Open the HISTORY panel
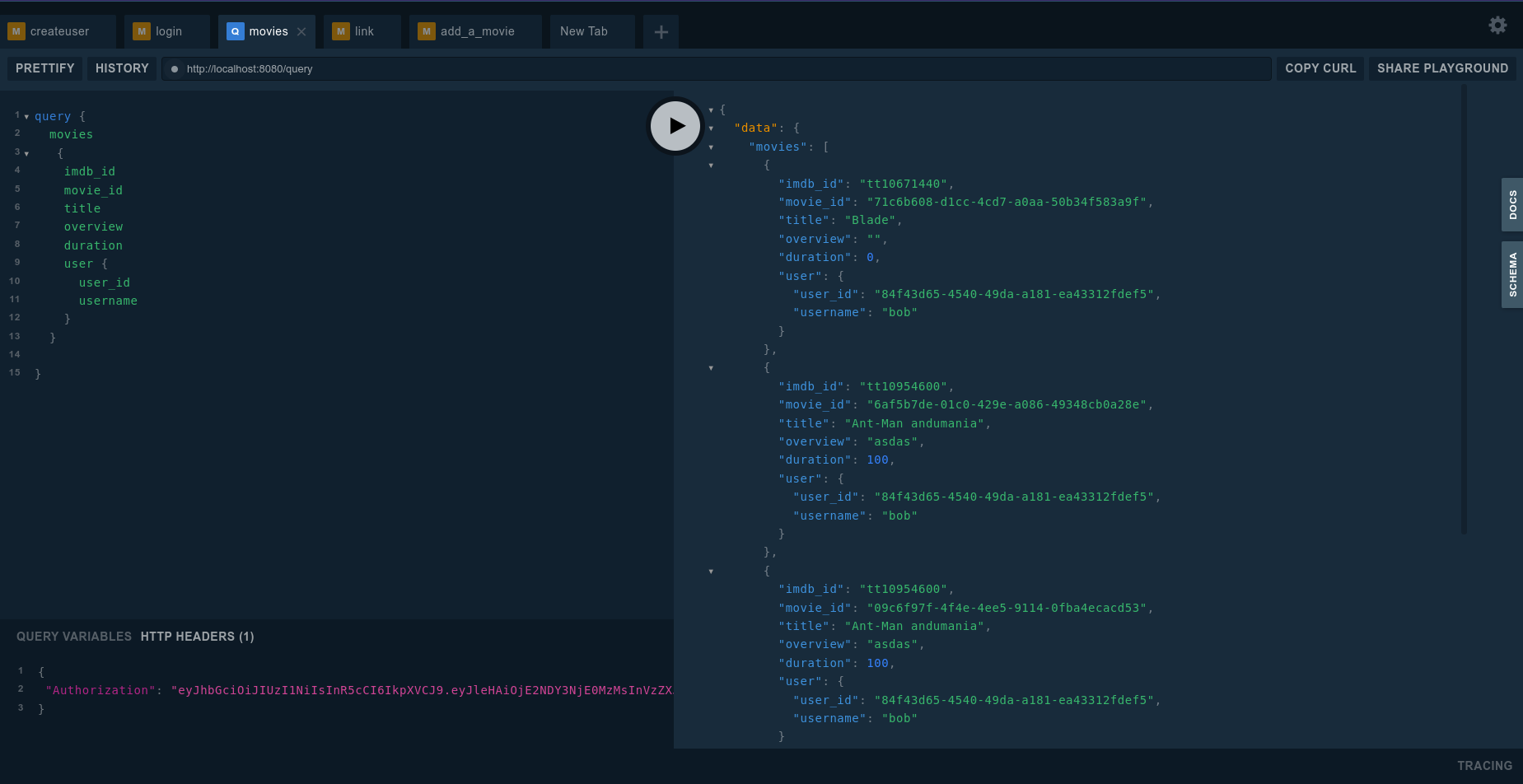This screenshot has width=1523, height=784. [122, 68]
